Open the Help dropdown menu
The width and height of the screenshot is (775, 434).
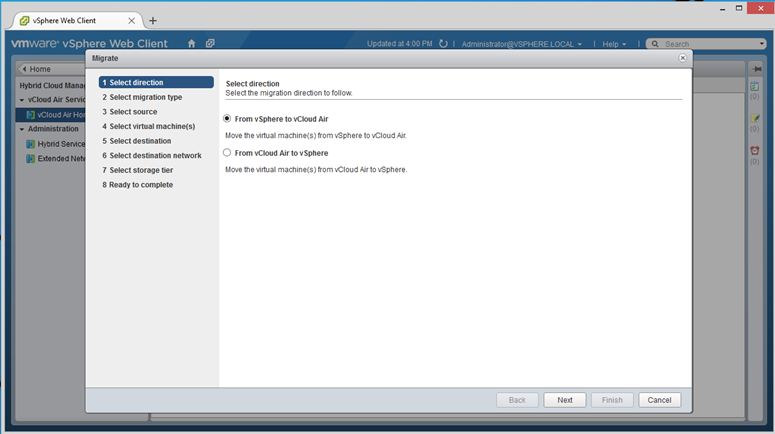pos(613,44)
